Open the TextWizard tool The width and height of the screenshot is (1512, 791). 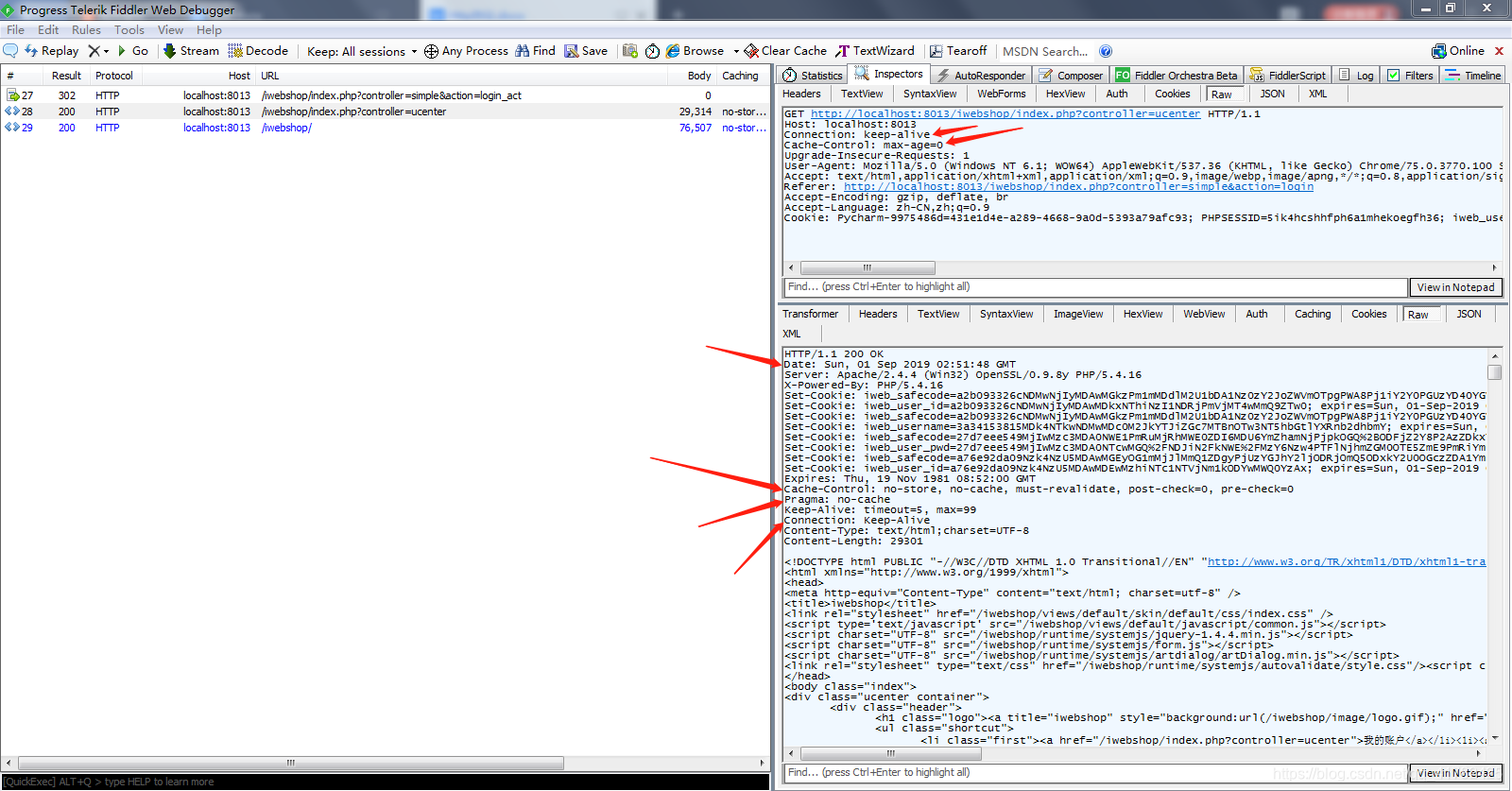(875, 51)
